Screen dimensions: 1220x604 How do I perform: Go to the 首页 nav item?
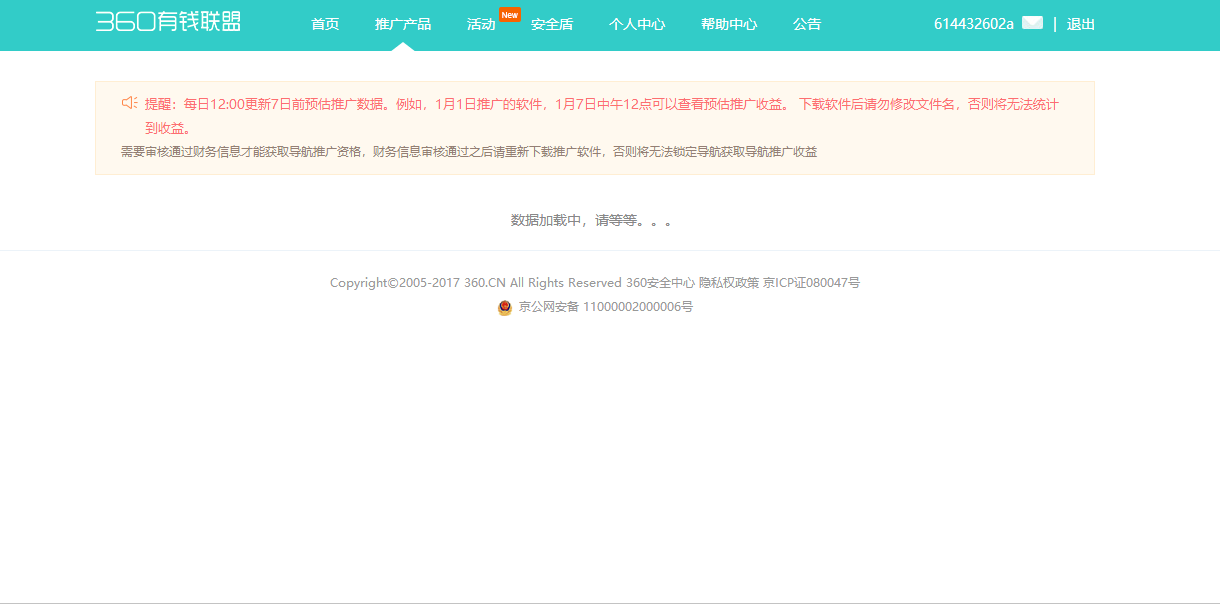325,24
